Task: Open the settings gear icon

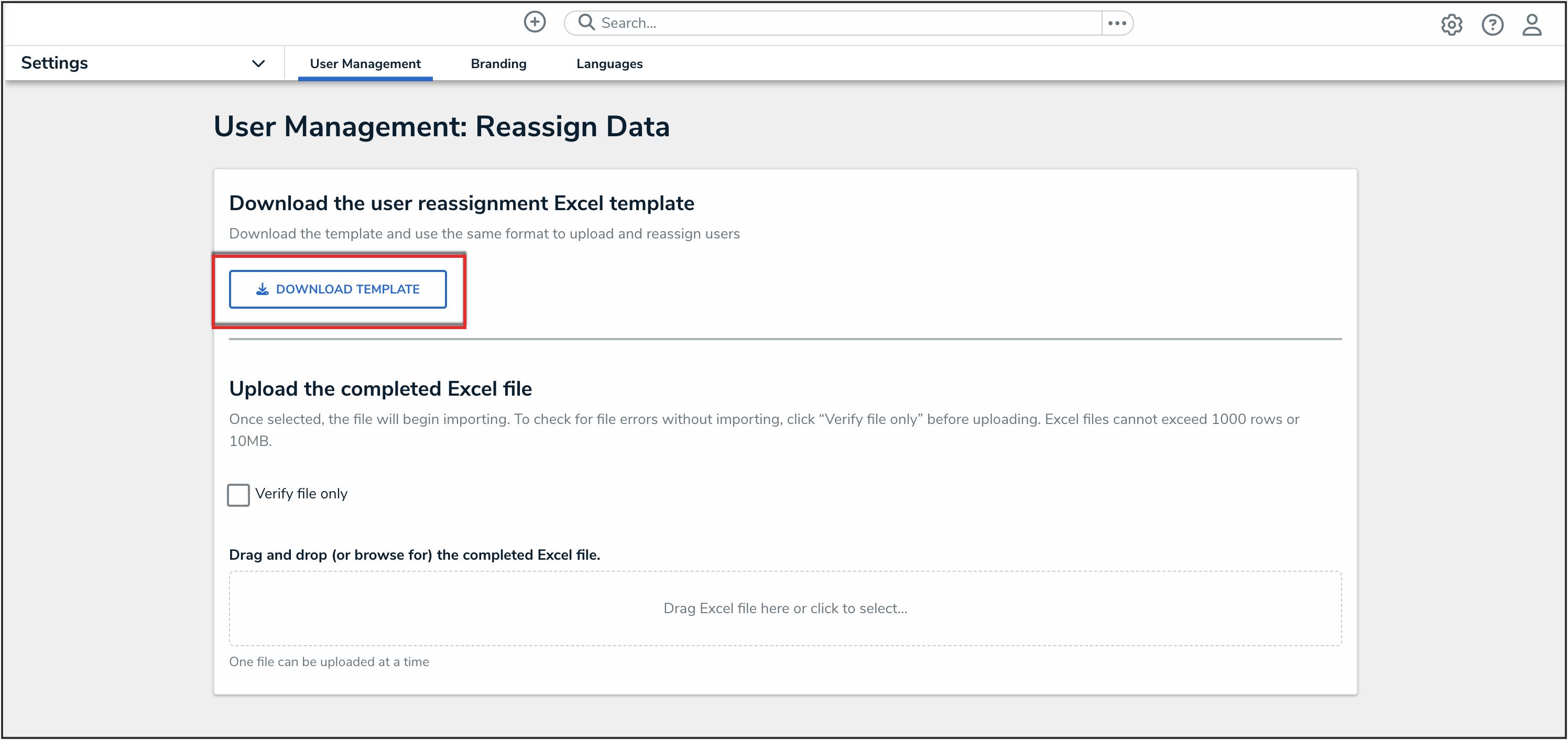Action: pyautogui.click(x=1451, y=25)
